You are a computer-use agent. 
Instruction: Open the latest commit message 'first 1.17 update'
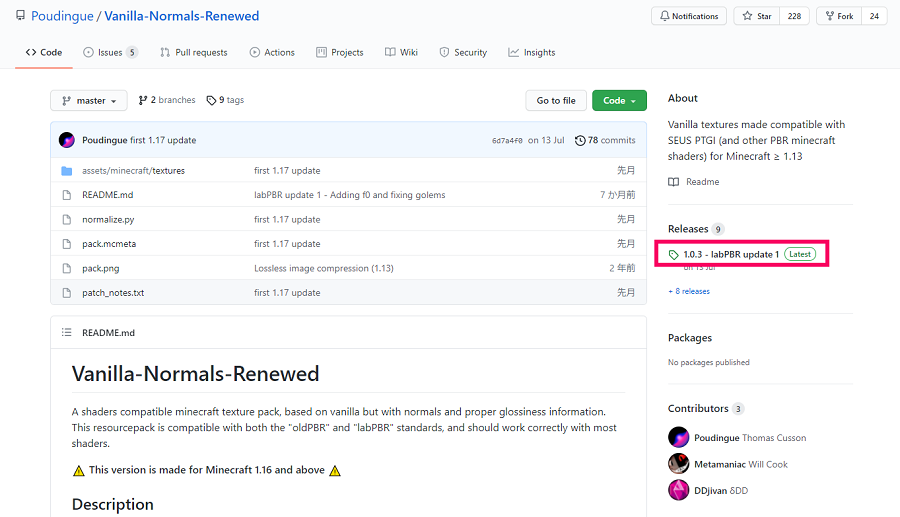click(x=163, y=140)
